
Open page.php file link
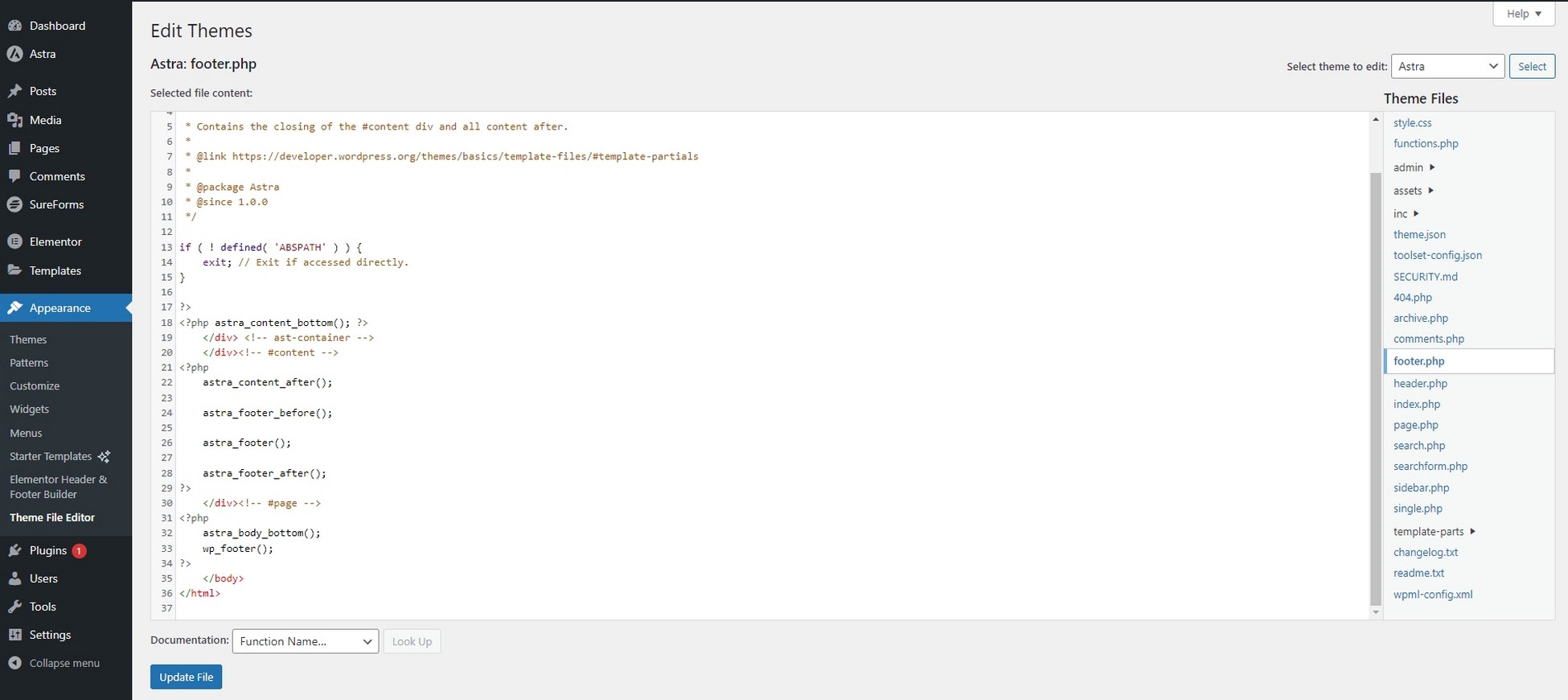(x=1416, y=425)
